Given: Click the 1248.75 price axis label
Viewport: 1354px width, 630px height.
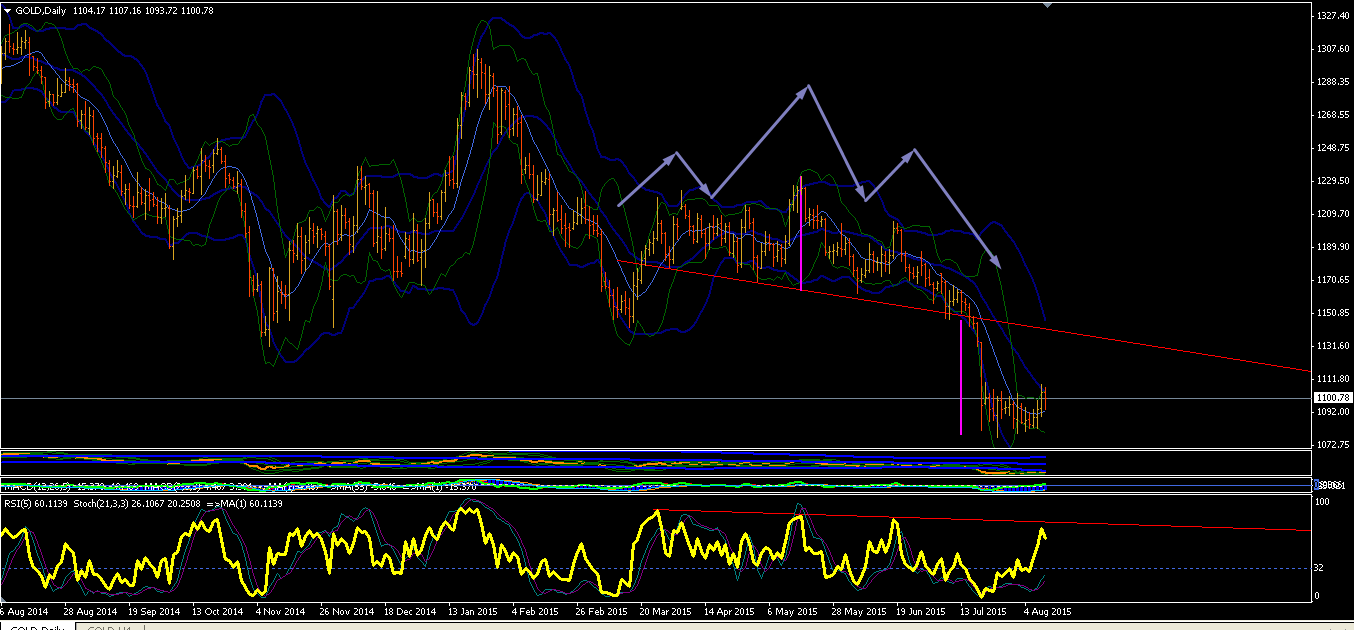Looking at the screenshot, I should tap(1335, 148).
